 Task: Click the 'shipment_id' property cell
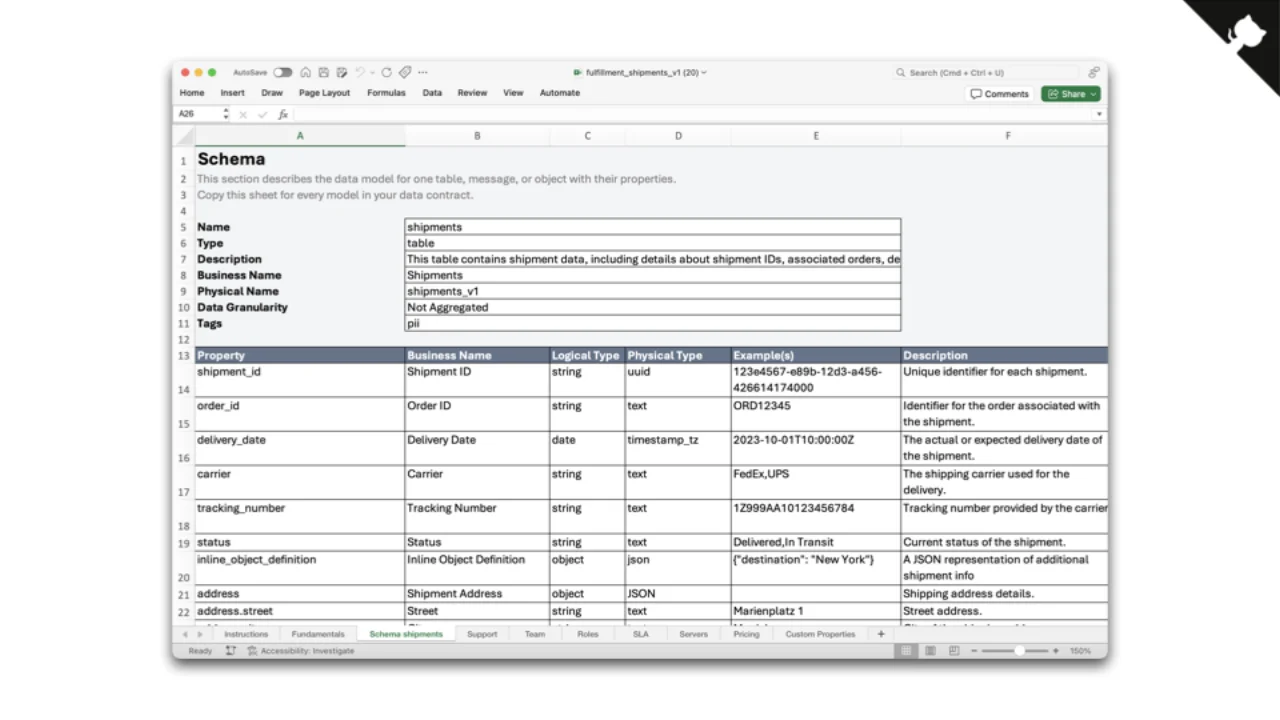(x=300, y=380)
